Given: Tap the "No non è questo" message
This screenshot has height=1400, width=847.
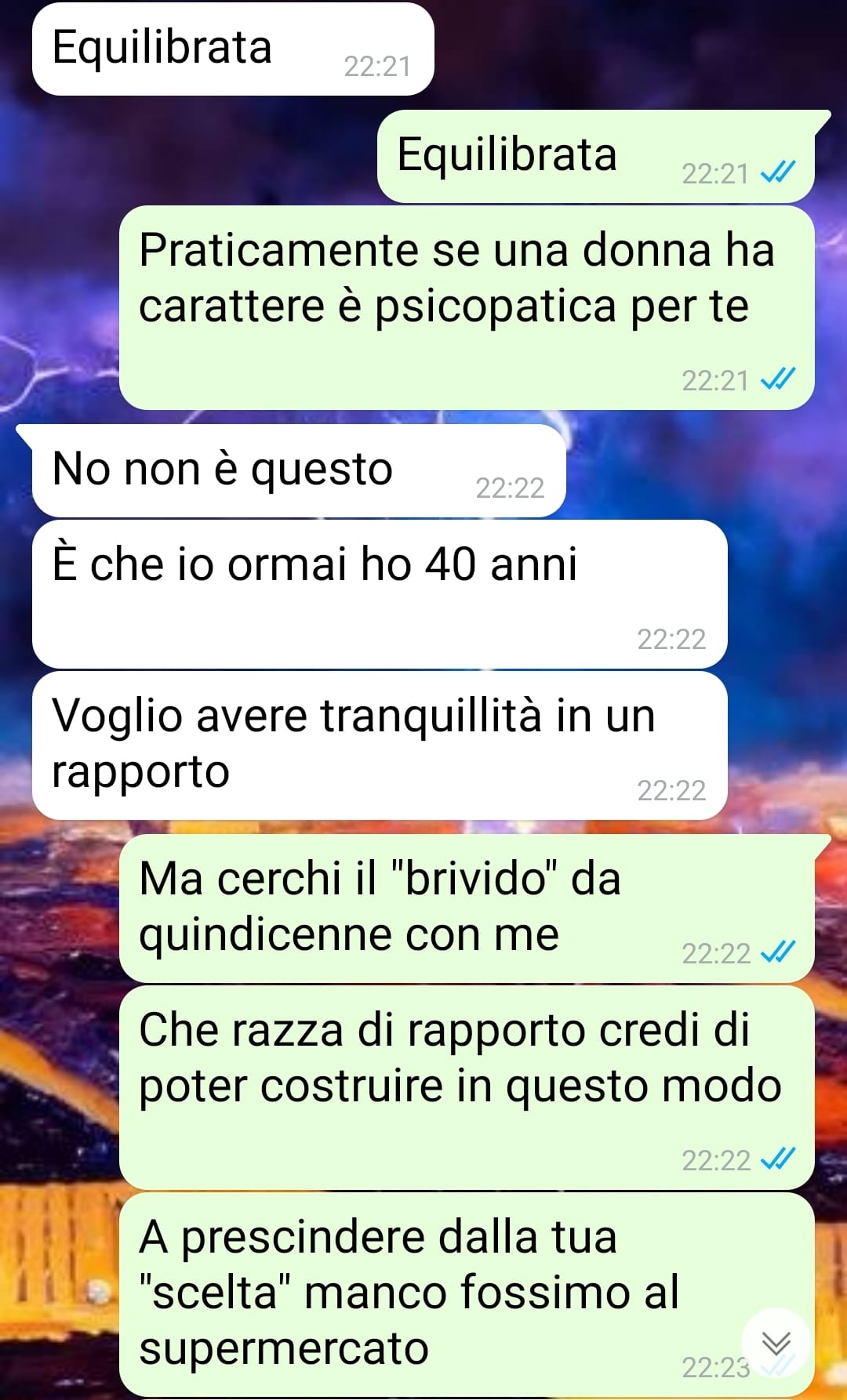Looking at the screenshot, I should (299, 470).
